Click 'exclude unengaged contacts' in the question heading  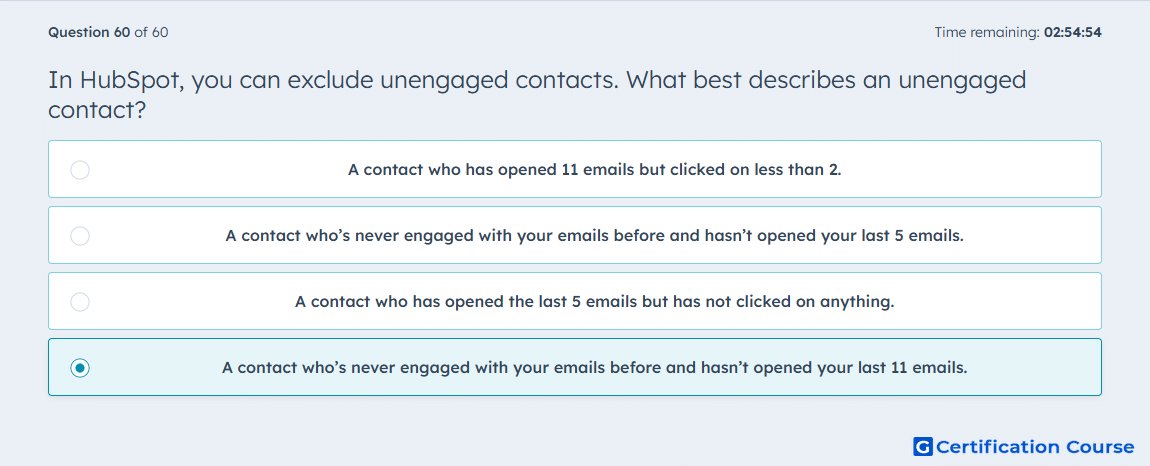point(452,80)
